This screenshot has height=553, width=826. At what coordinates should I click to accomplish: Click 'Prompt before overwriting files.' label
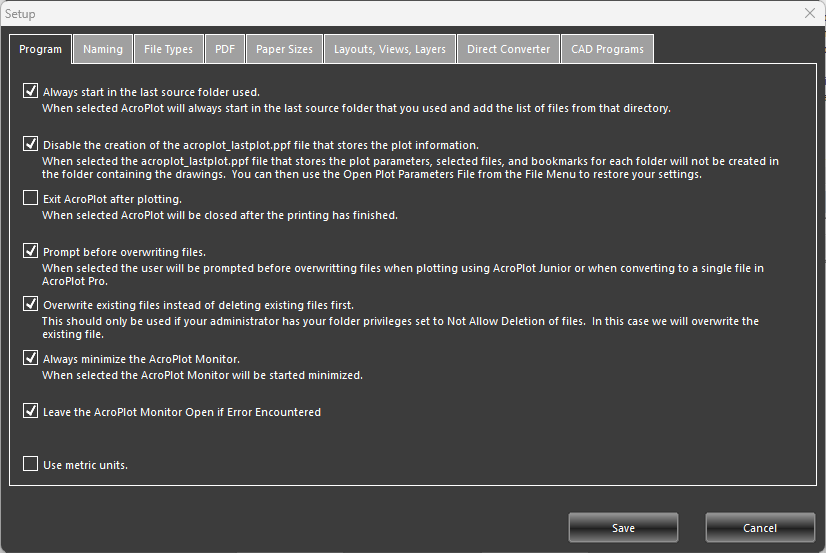(124, 252)
